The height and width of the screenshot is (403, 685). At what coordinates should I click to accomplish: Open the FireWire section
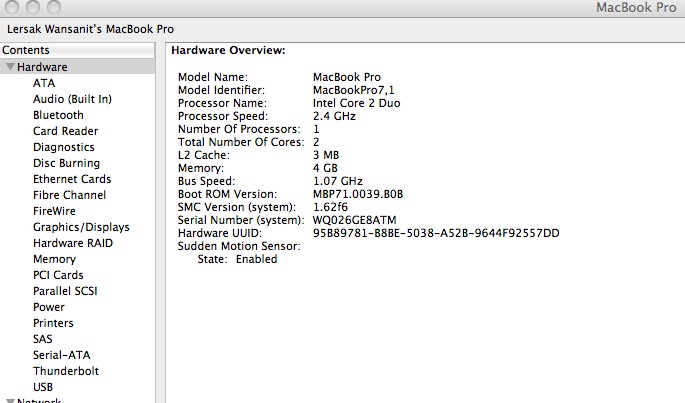click(x=54, y=211)
